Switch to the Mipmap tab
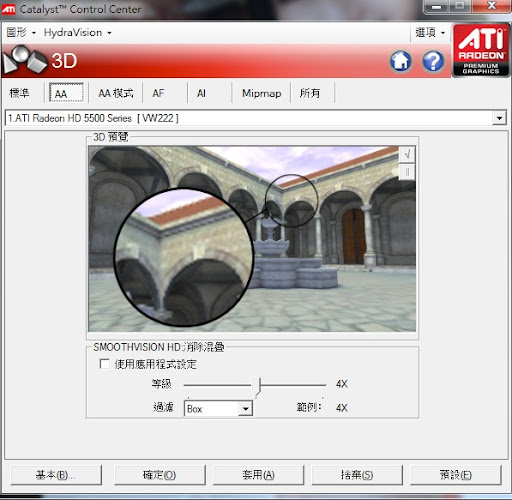This screenshot has width=512, height=500. pyautogui.click(x=262, y=93)
